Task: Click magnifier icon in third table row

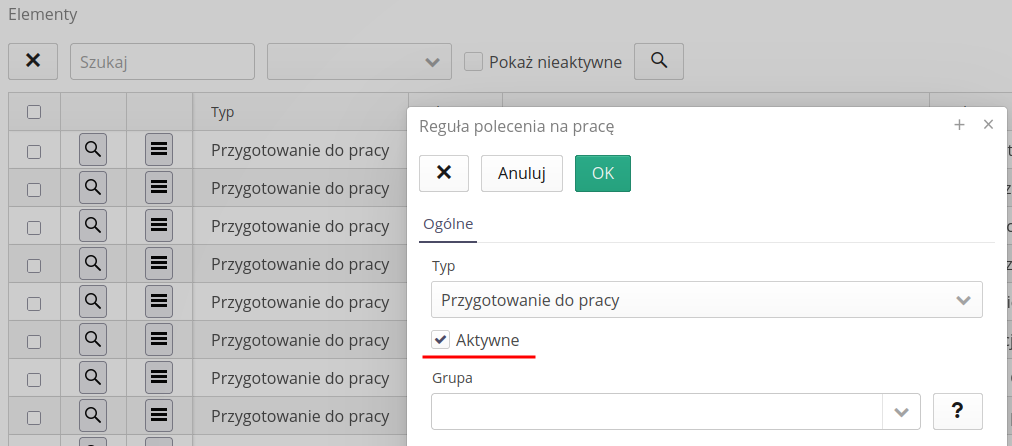Action: (93, 226)
